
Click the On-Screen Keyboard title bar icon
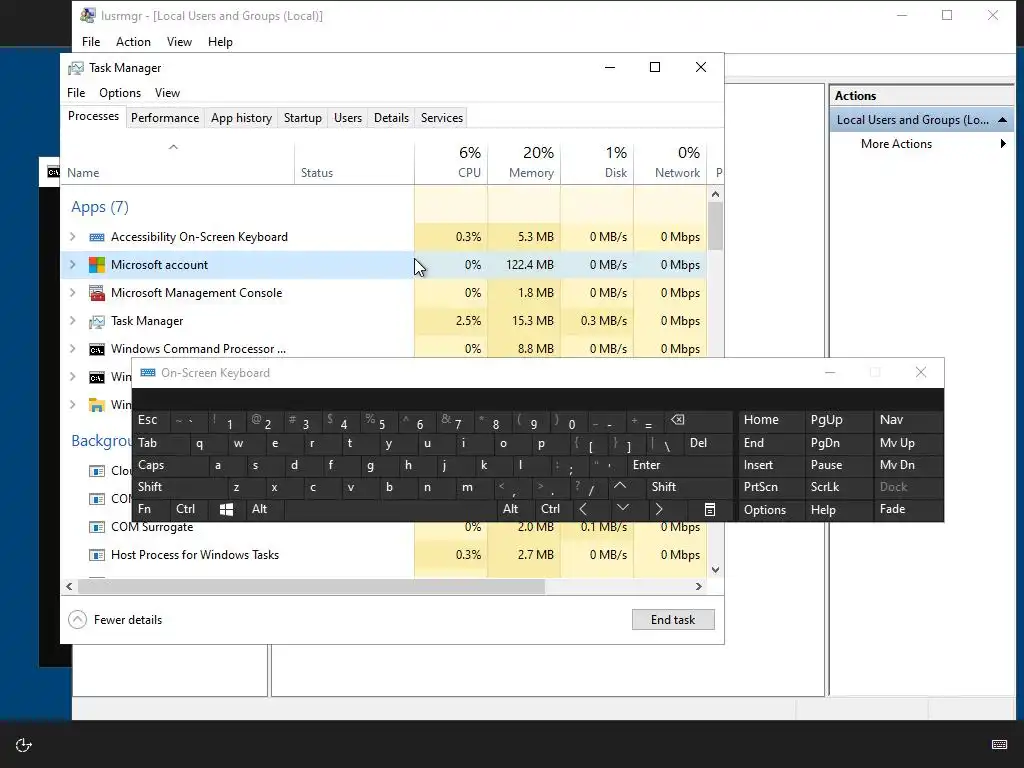point(148,373)
